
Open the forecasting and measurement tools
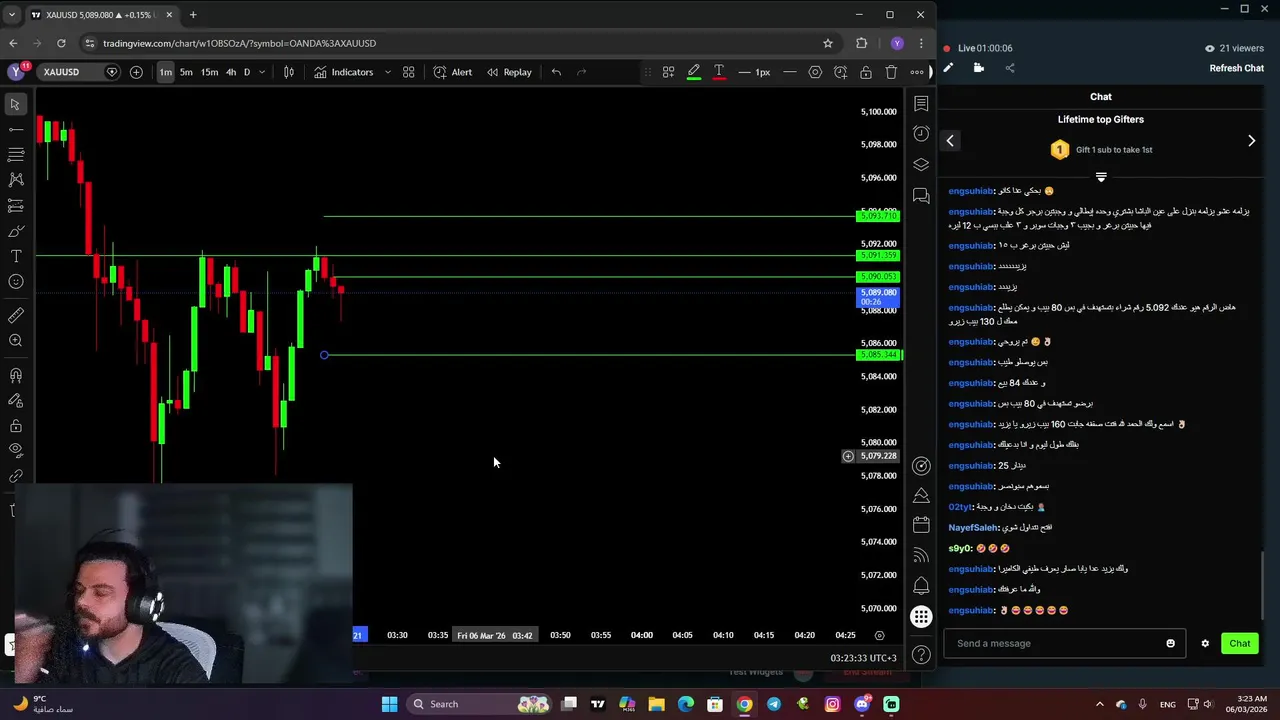click(x=15, y=205)
